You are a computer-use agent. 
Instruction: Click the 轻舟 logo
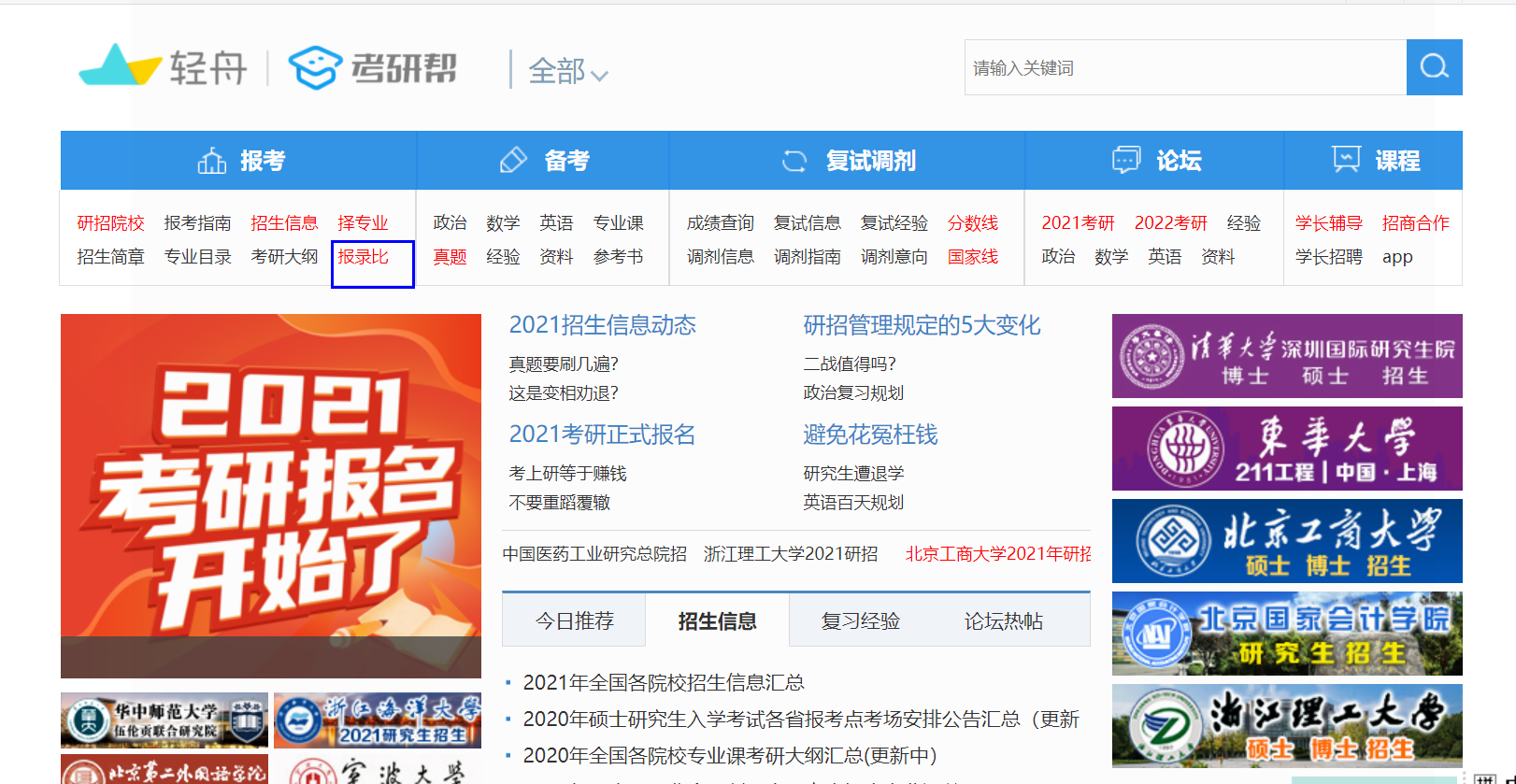click(163, 66)
